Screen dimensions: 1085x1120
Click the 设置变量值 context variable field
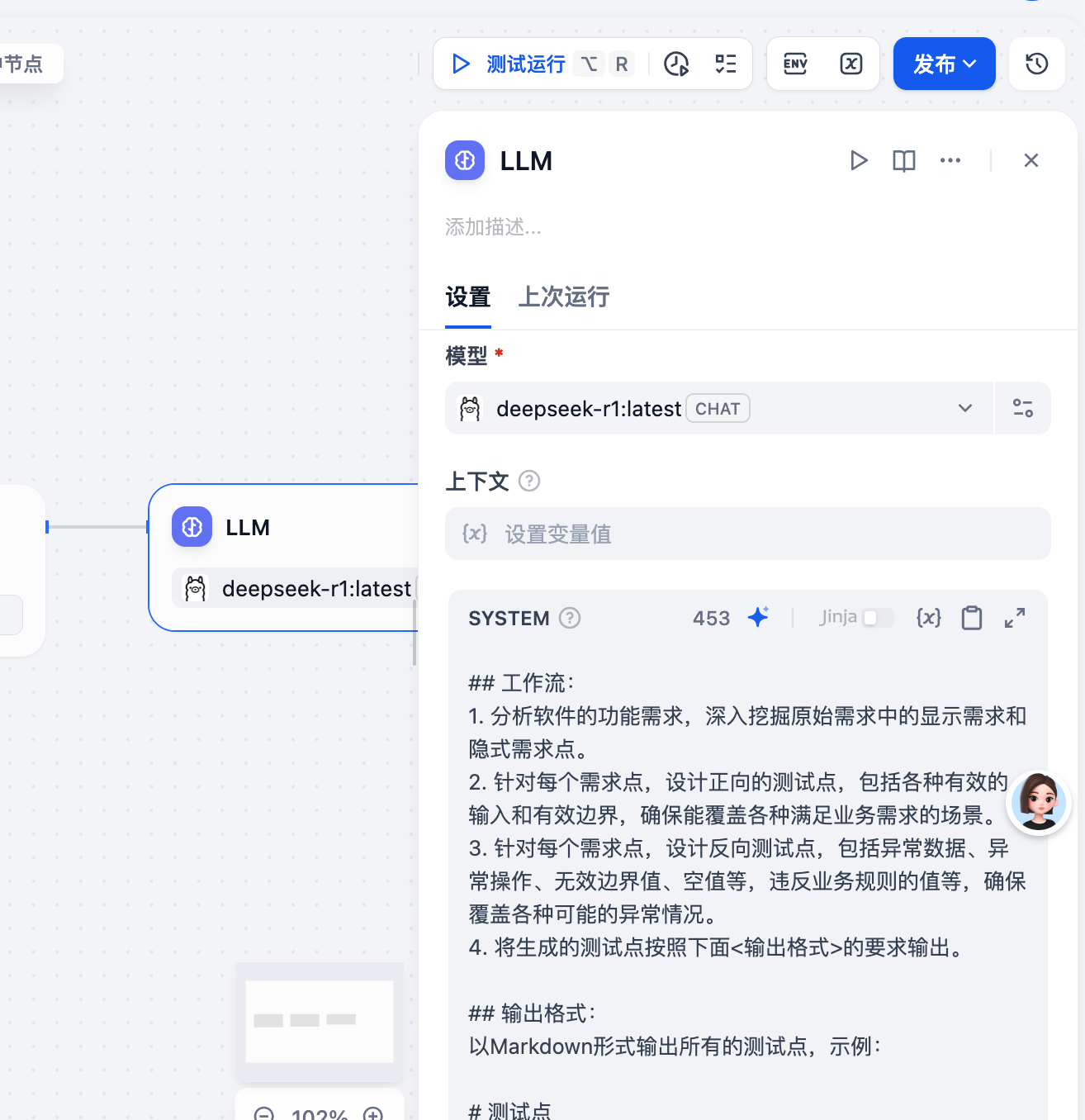pyautogui.click(x=747, y=534)
